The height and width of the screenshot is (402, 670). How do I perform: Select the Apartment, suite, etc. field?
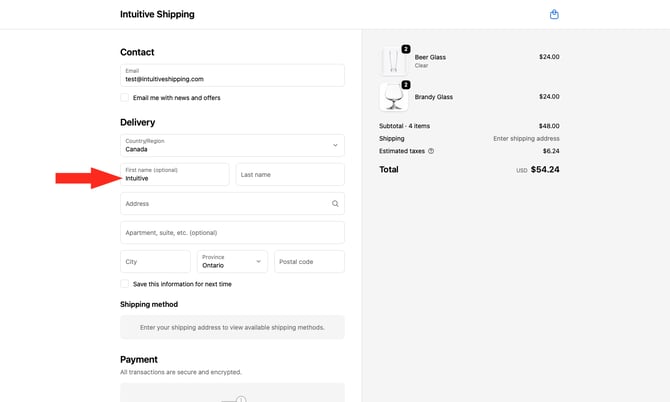click(x=232, y=232)
